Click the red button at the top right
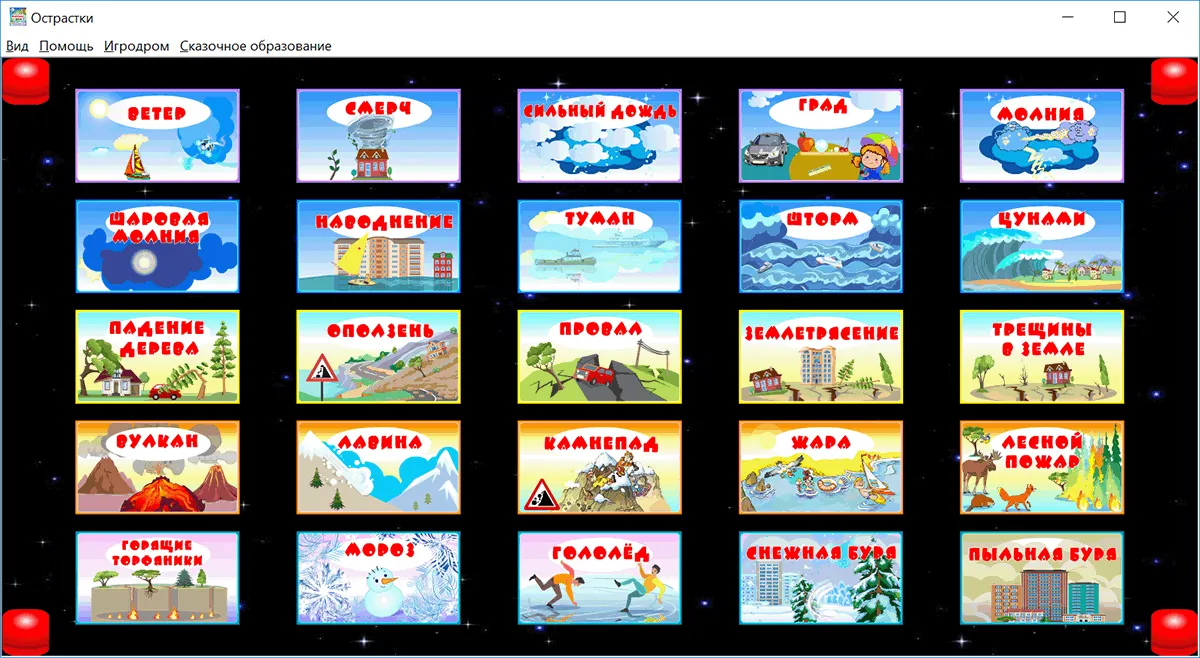This screenshot has height=658, width=1200. click(1175, 80)
